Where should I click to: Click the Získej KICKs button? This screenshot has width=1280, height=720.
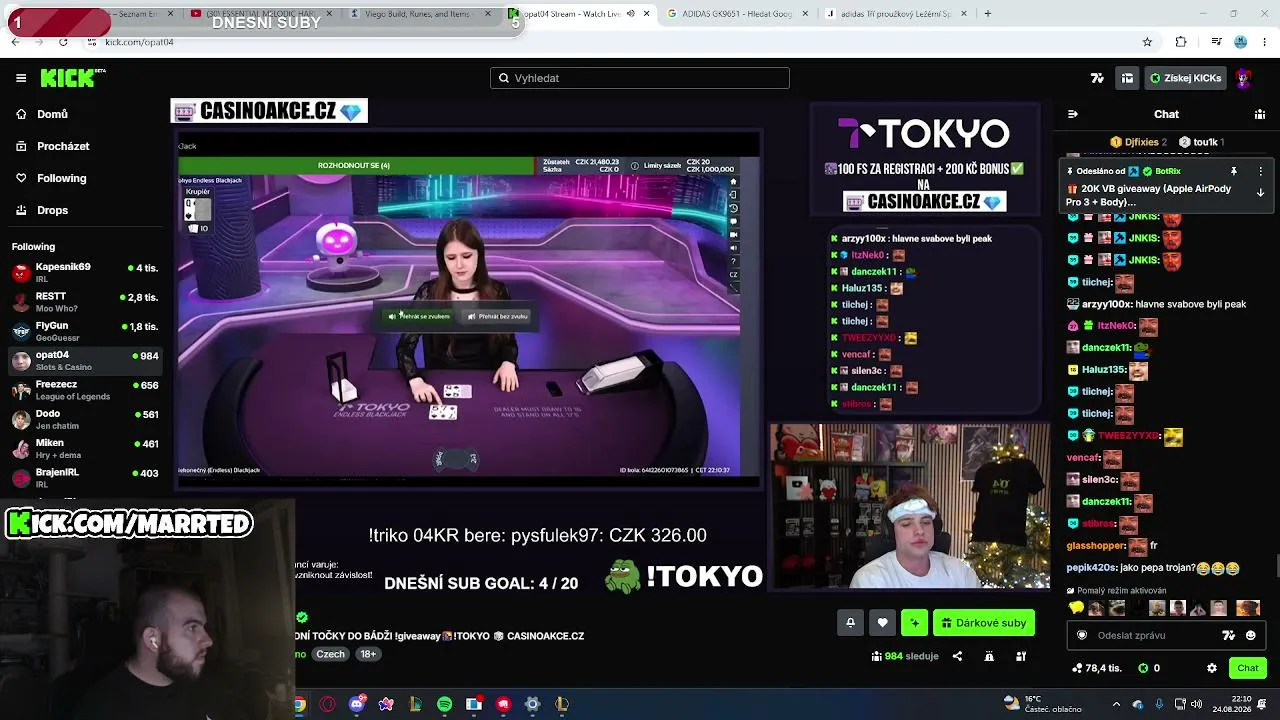pos(1185,78)
